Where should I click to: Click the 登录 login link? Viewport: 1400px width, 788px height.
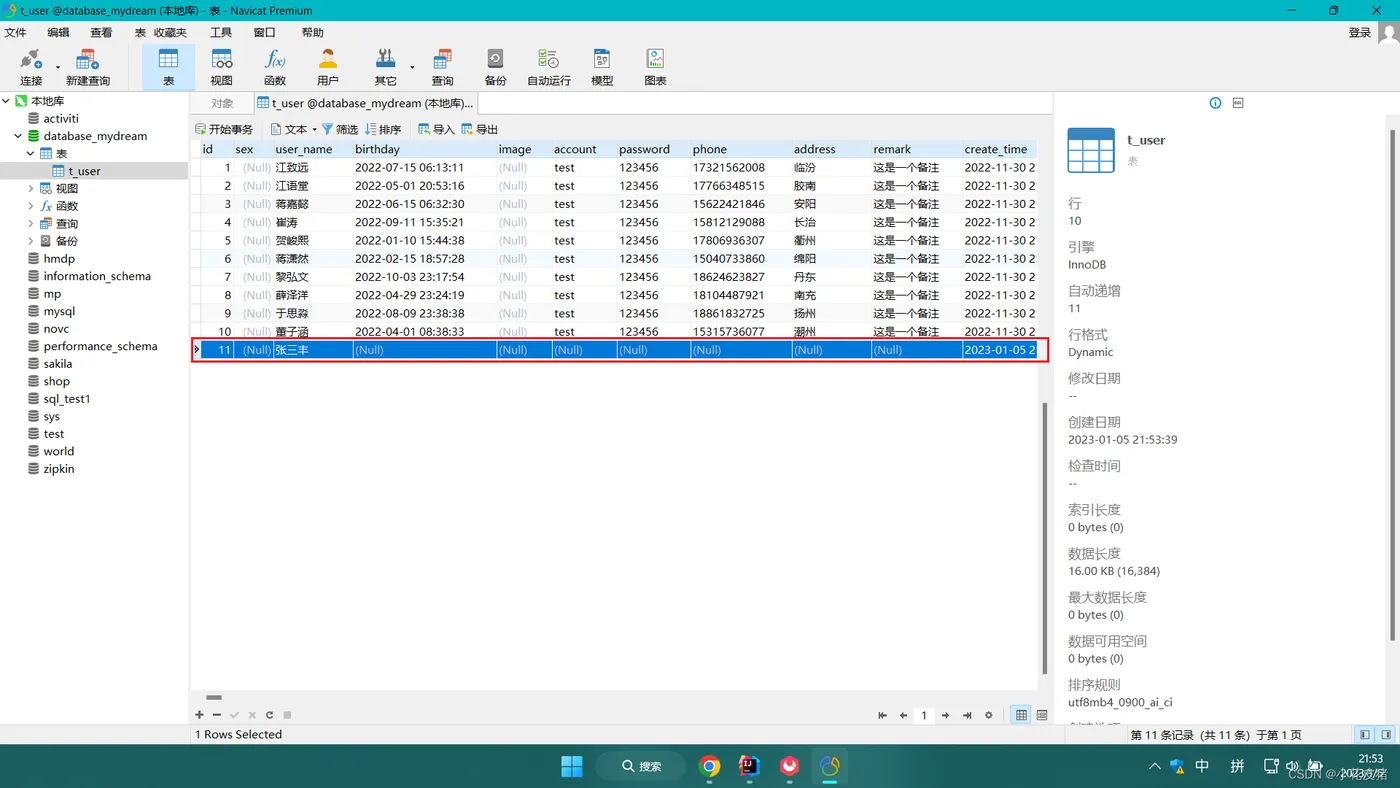point(1360,33)
